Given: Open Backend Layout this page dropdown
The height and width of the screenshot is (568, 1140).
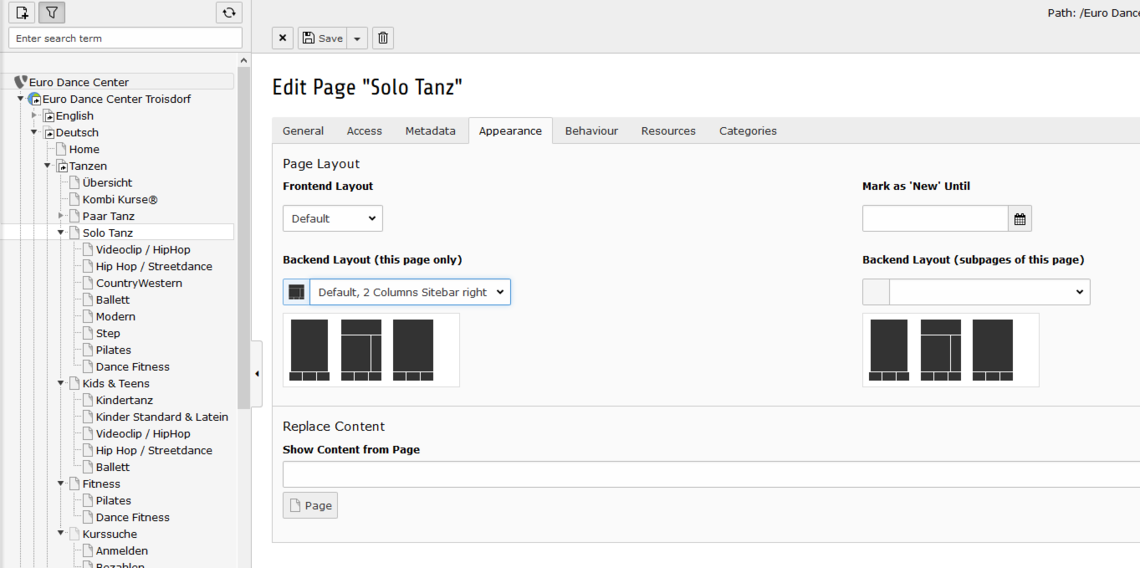Looking at the screenshot, I should (x=410, y=292).
